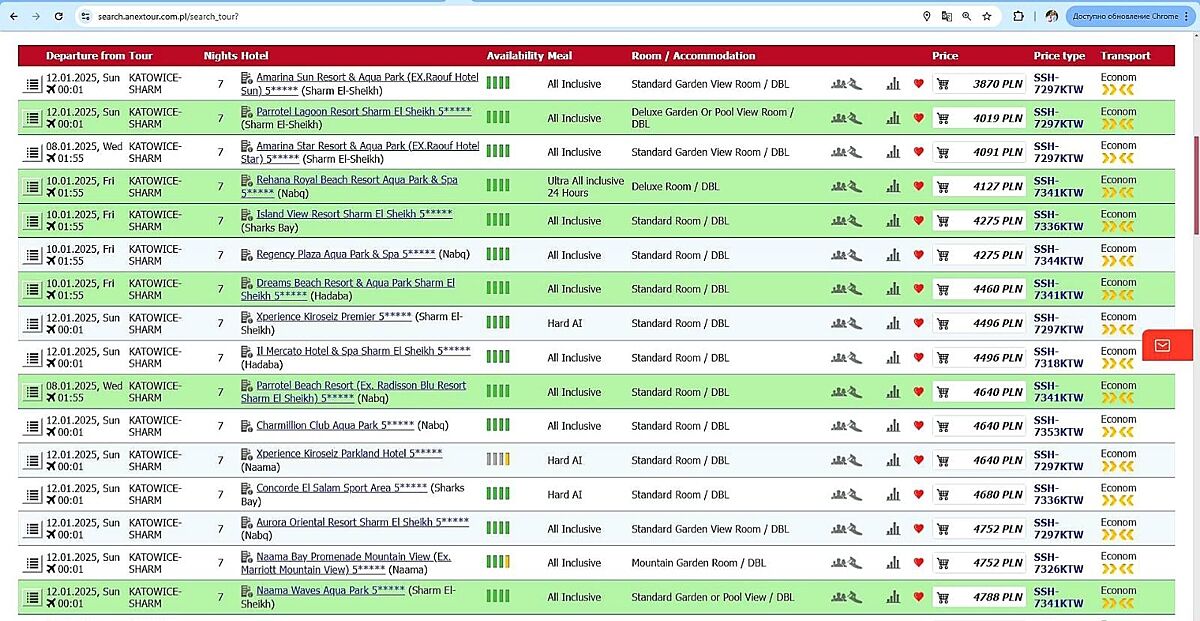Expand the list icon for Dreams Beach Resort row
Viewport: 1200px width, 621px height.
[x=32, y=290]
